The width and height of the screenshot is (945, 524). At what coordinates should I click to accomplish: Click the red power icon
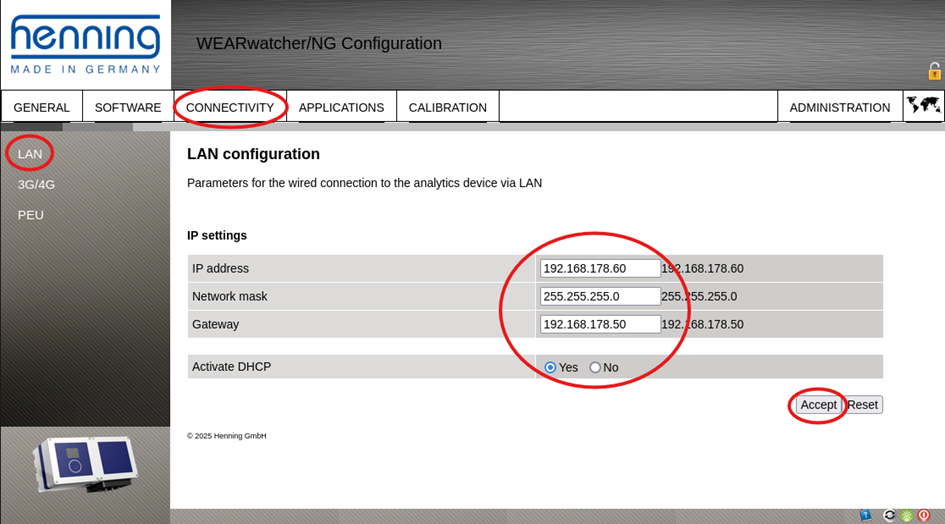923,515
